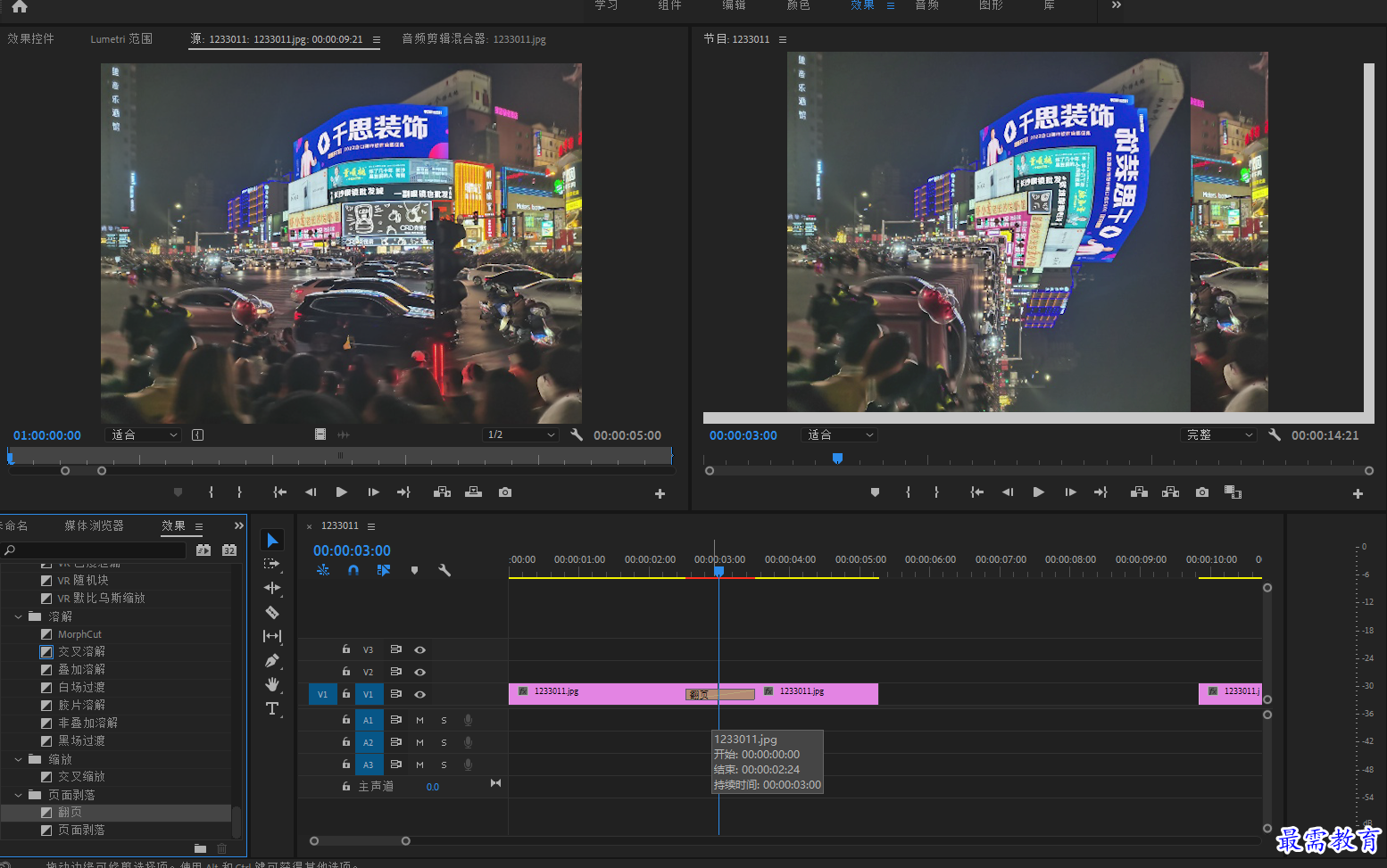Viewport: 1387px width, 868px height.
Task: Open Program panel menu icon
Action: pos(783,39)
